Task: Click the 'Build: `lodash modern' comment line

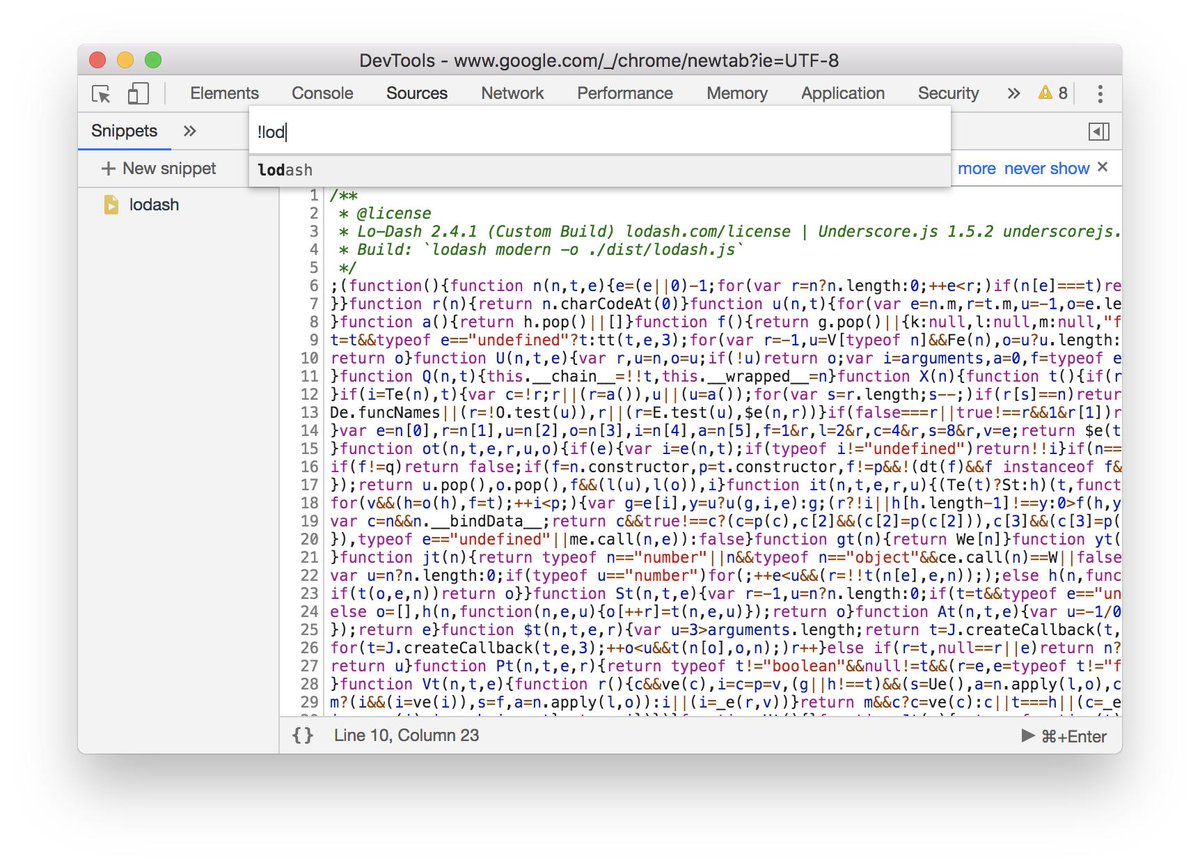Action: (541, 249)
